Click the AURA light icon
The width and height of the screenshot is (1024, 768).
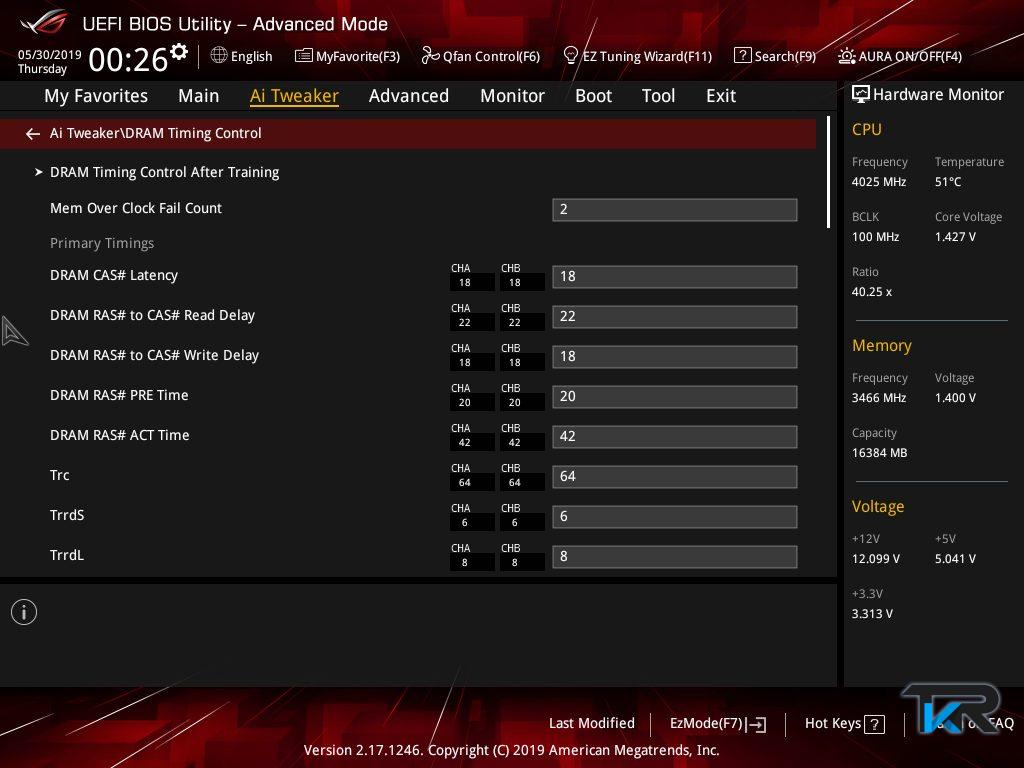point(846,56)
